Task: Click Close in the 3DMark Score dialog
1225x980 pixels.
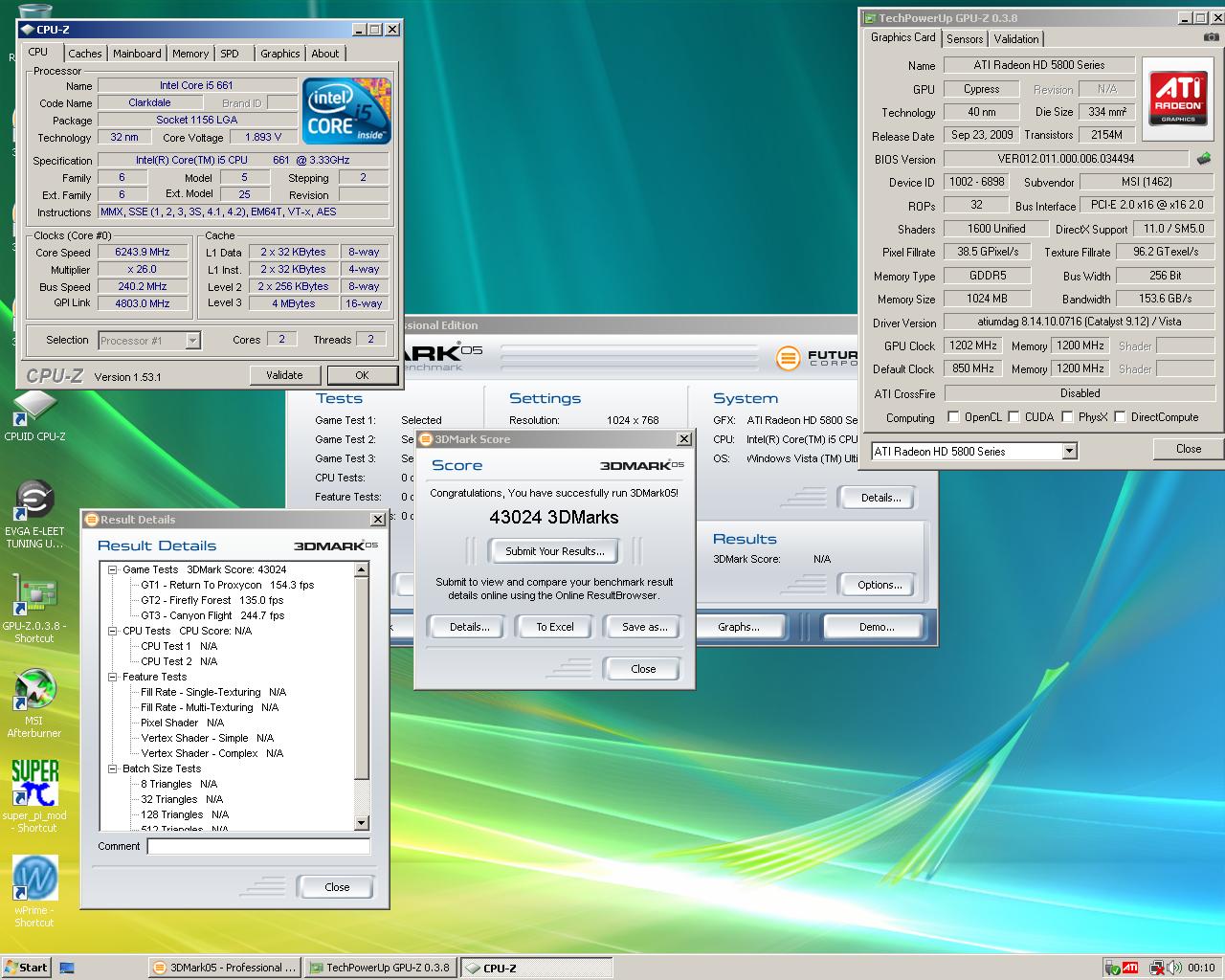Action: [643, 669]
